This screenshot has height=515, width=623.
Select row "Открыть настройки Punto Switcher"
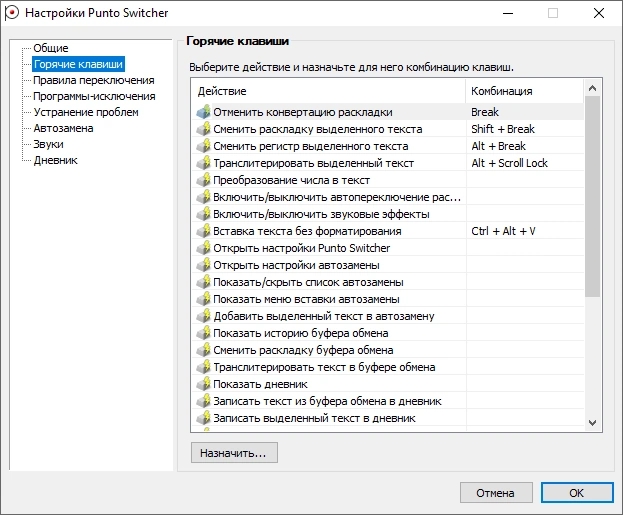(x=388, y=248)
